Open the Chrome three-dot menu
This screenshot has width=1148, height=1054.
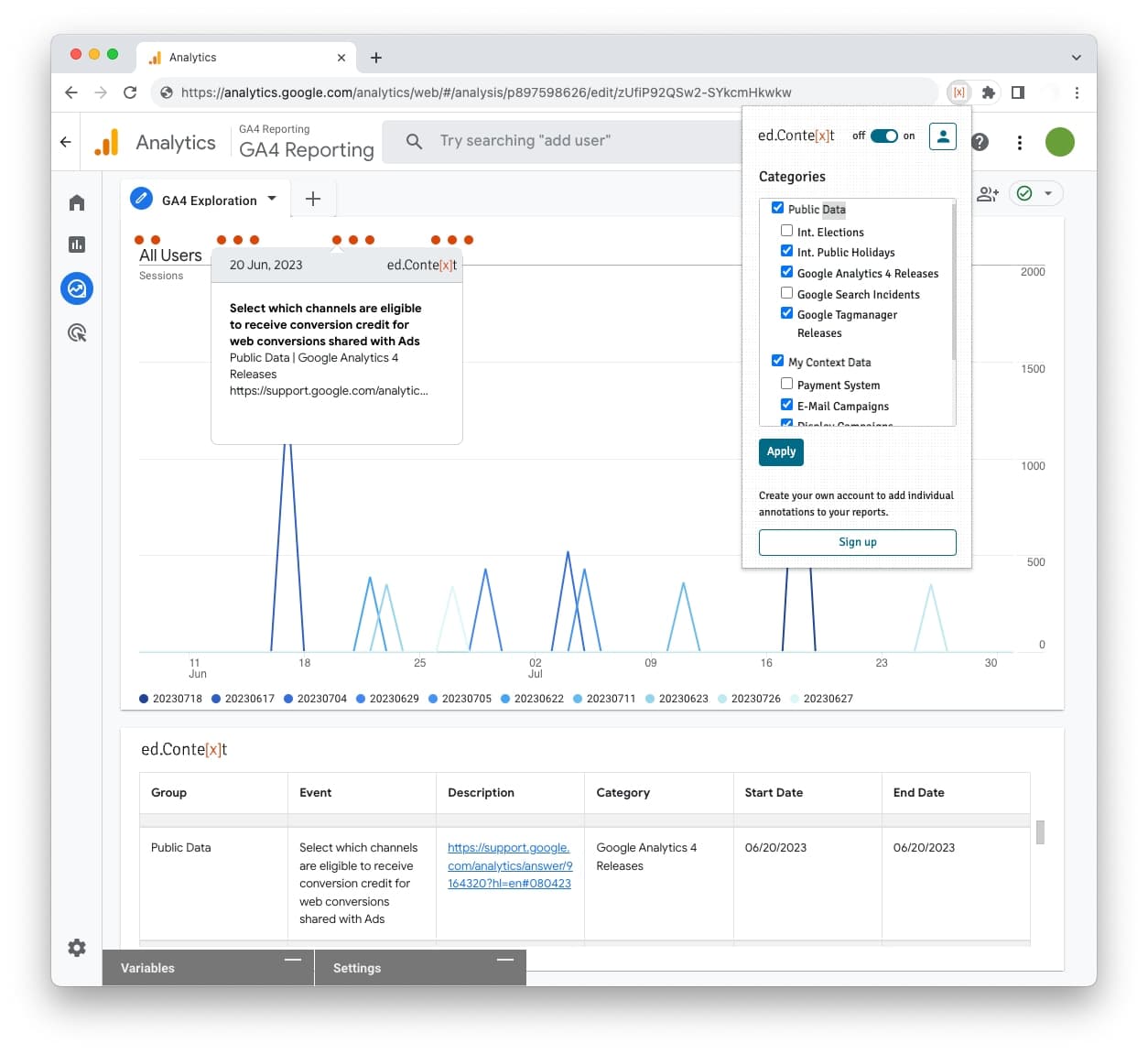(x=1077, y=92)
